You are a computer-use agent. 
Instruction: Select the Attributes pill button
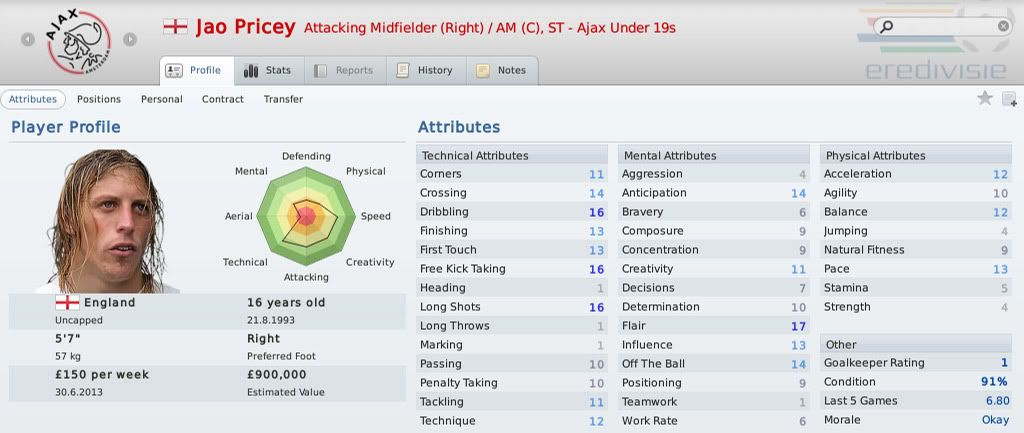(33, 99)
